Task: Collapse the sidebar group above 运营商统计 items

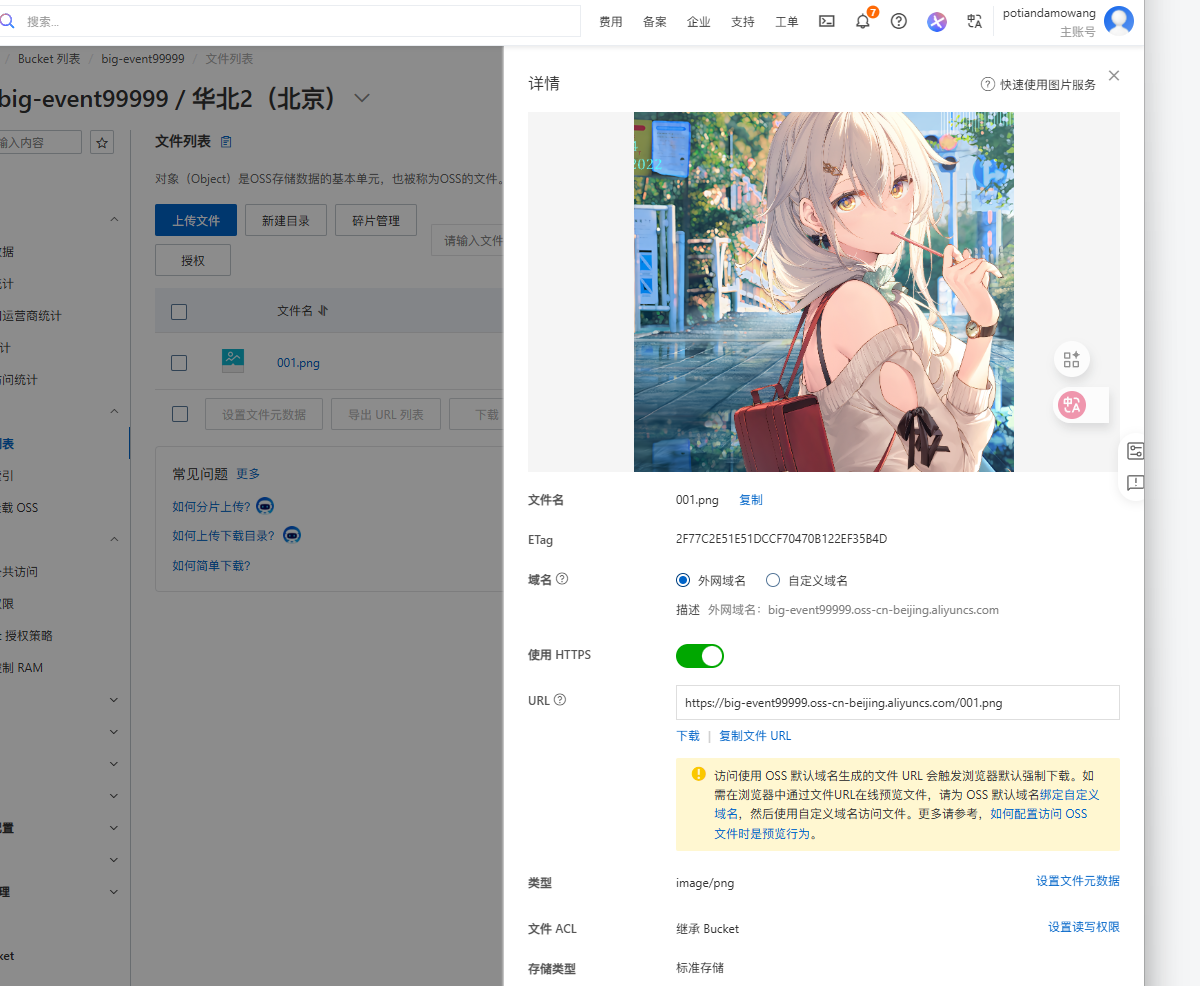Action: click(113, 220)
